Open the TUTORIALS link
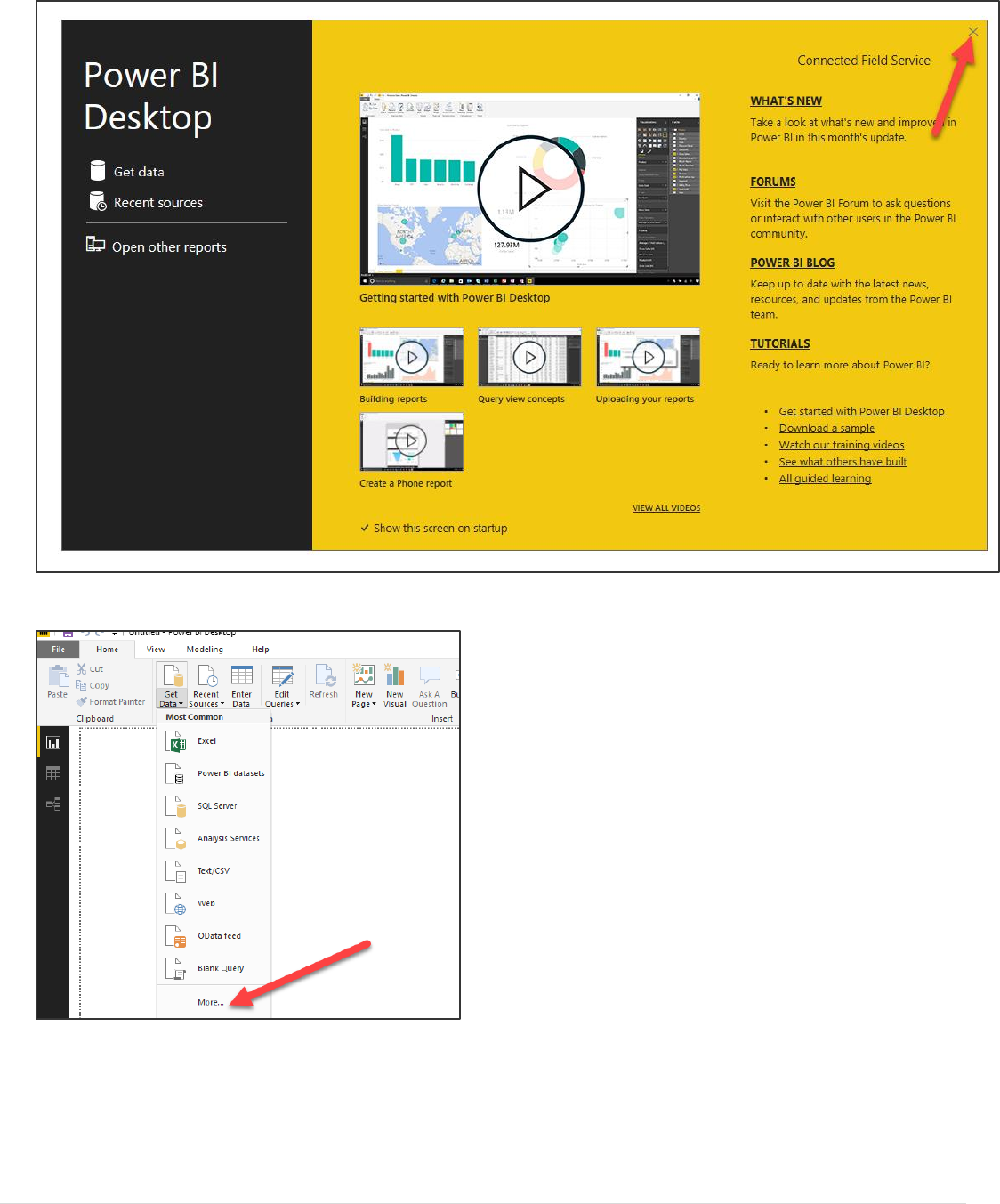 tap(779, 343)
